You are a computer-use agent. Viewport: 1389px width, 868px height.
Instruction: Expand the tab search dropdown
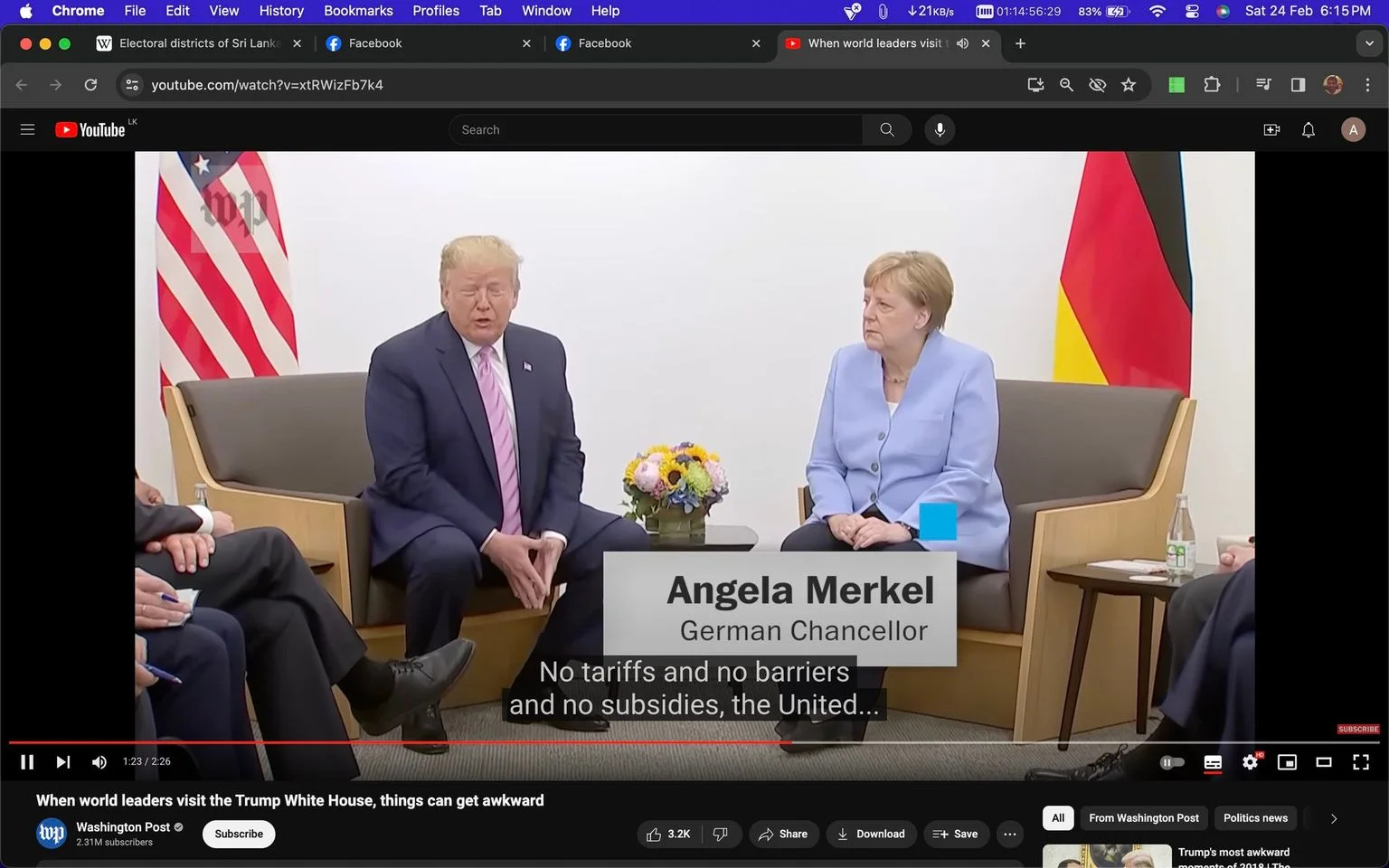point(1369,43)
